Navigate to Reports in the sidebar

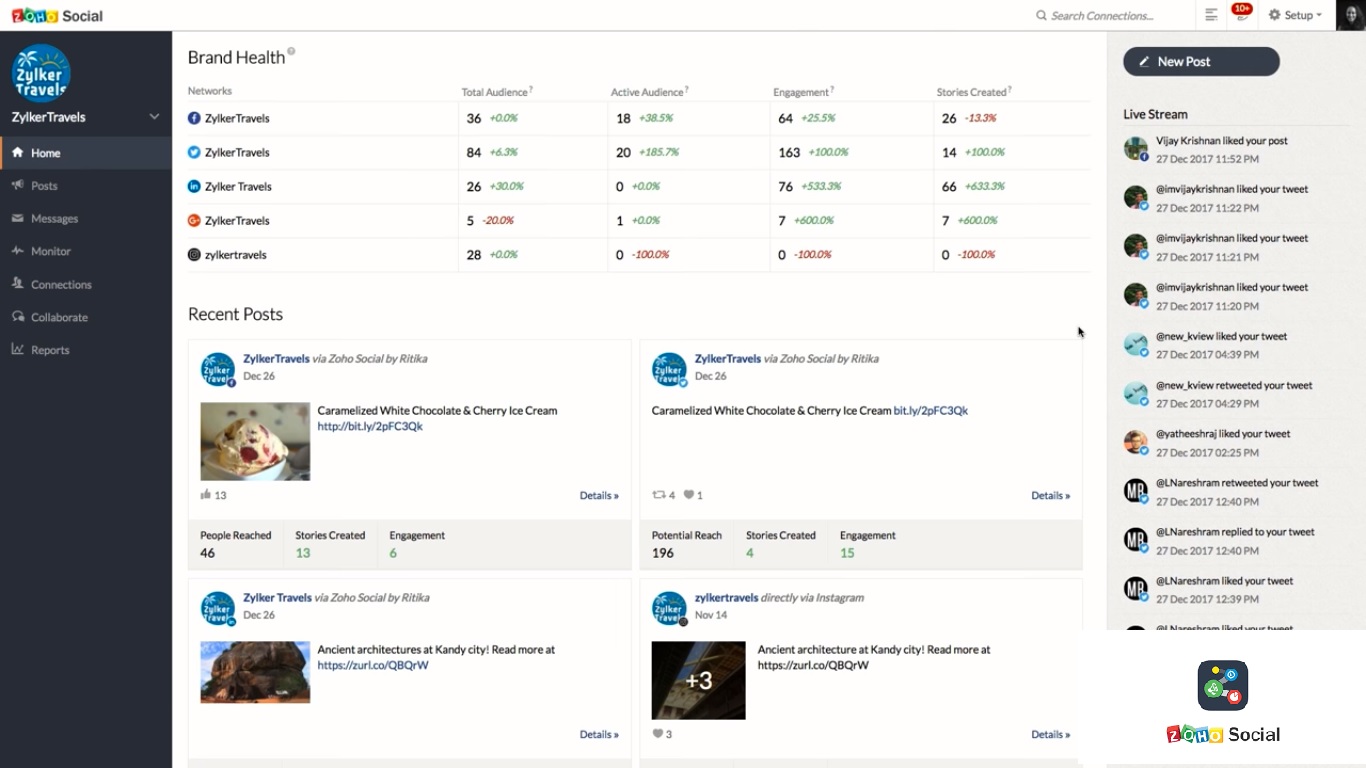tap(50, 350)
